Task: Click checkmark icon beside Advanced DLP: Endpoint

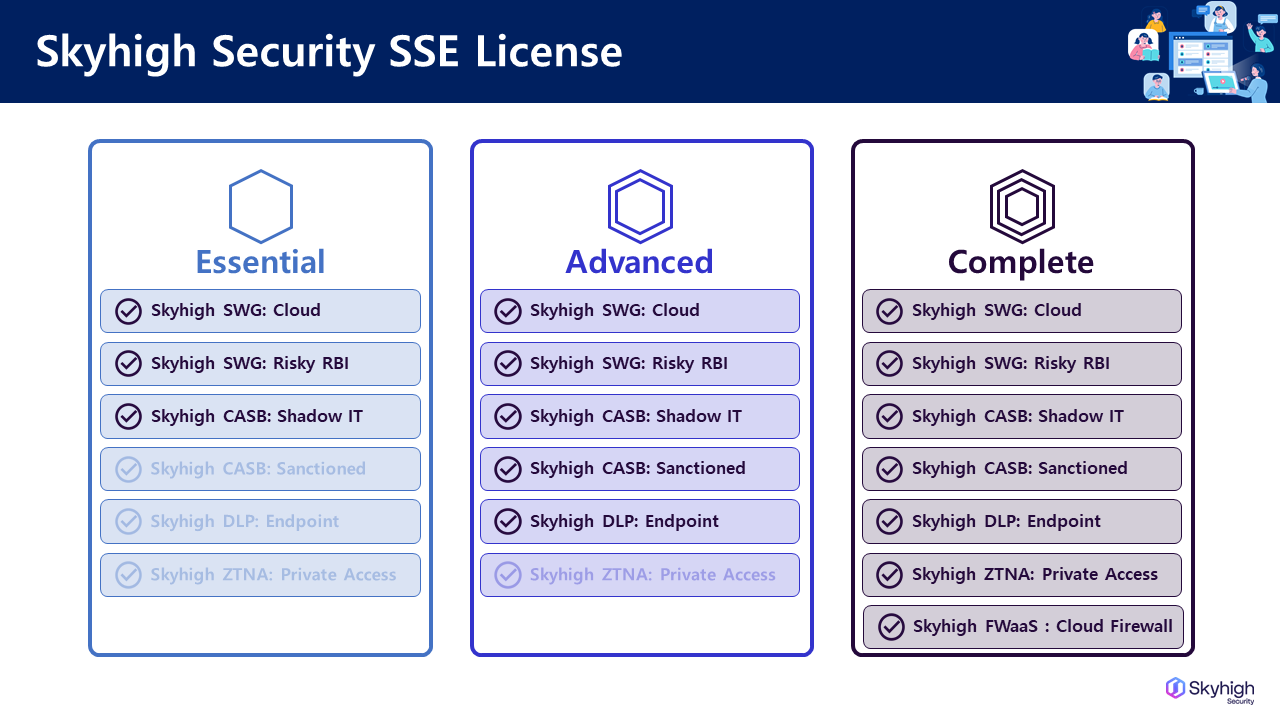Action: [x=508, y=522]
